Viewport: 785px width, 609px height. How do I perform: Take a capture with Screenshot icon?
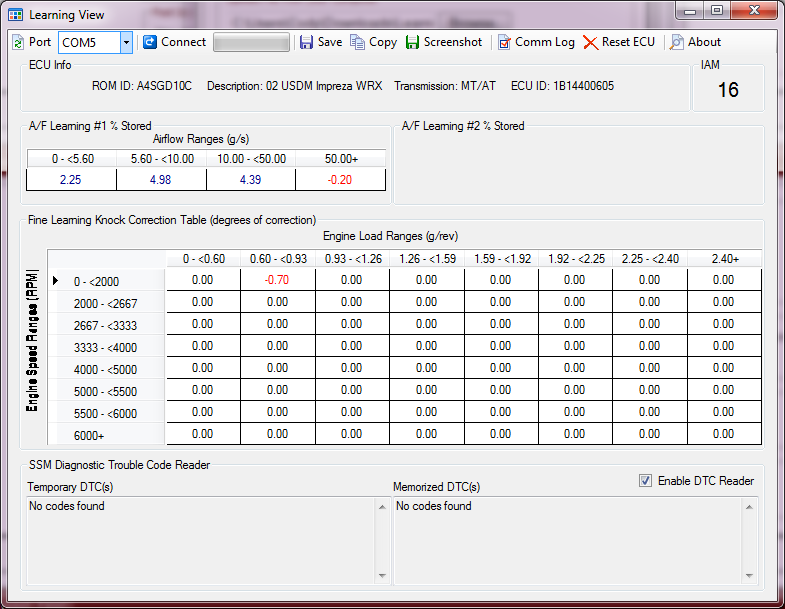coord(413,42)
